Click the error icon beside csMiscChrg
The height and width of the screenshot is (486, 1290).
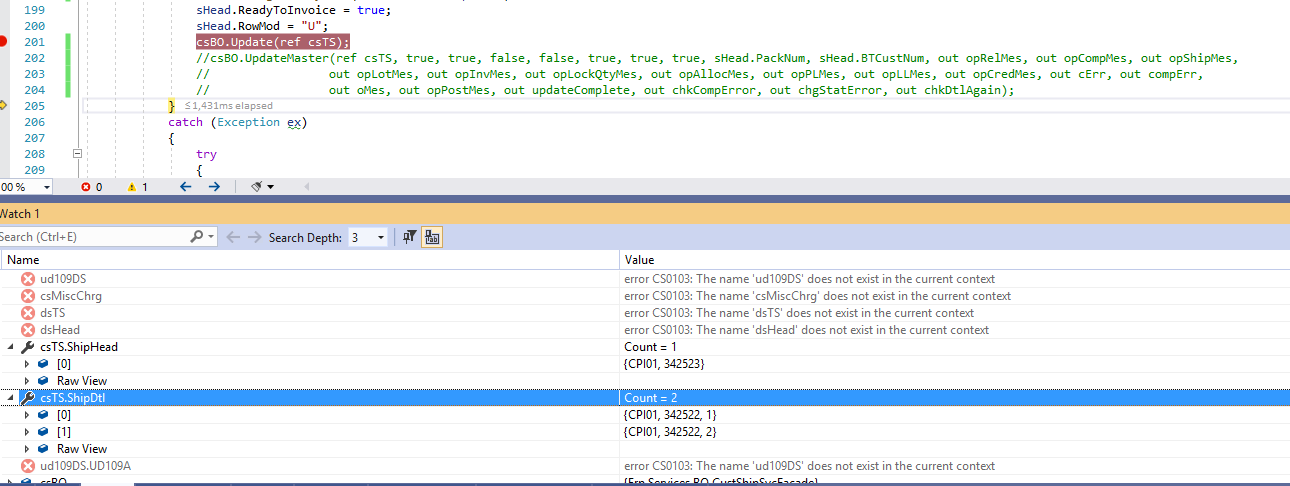click(28, 296)
